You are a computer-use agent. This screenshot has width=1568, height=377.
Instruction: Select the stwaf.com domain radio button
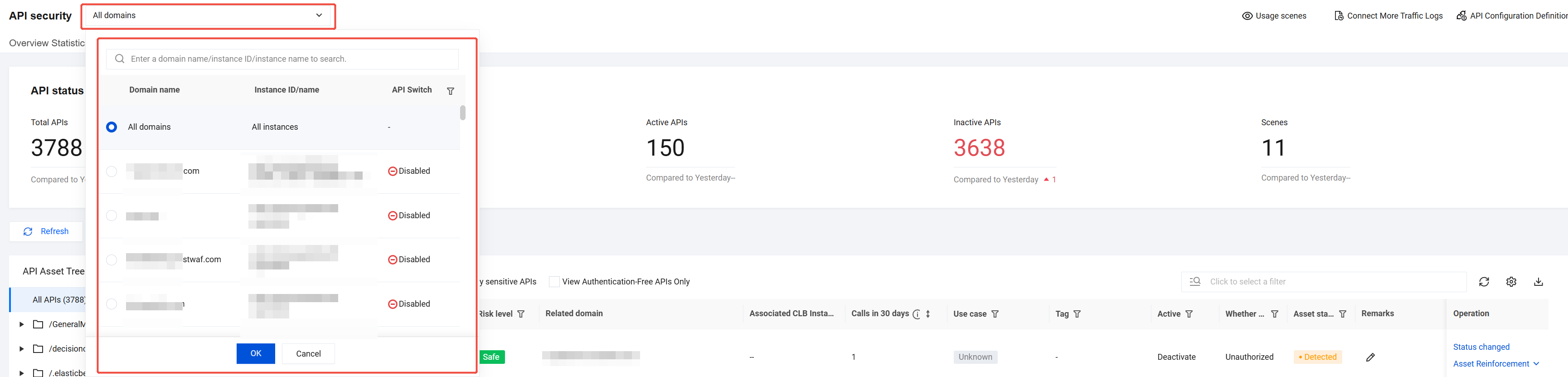coord(112,259)
